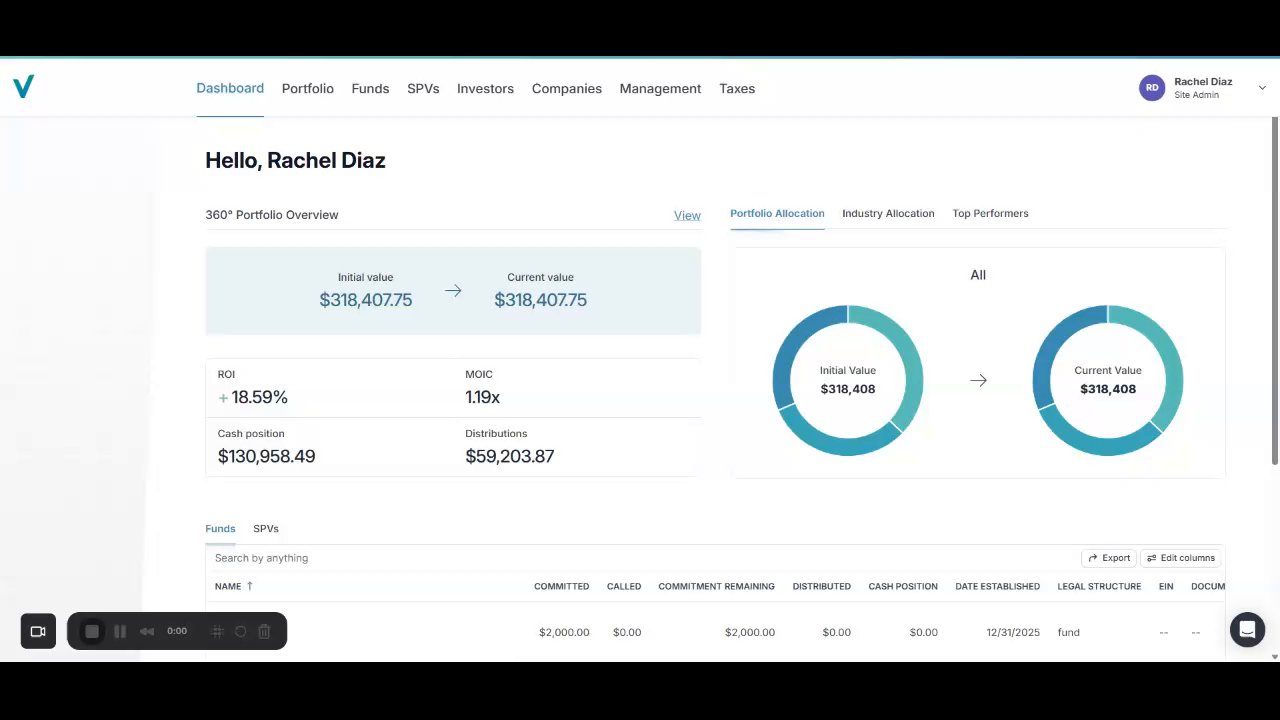Click the ROI value 18.59%
Image resolution: width=1280 pixels, height=720 pixels.
[x=259, y=397]
